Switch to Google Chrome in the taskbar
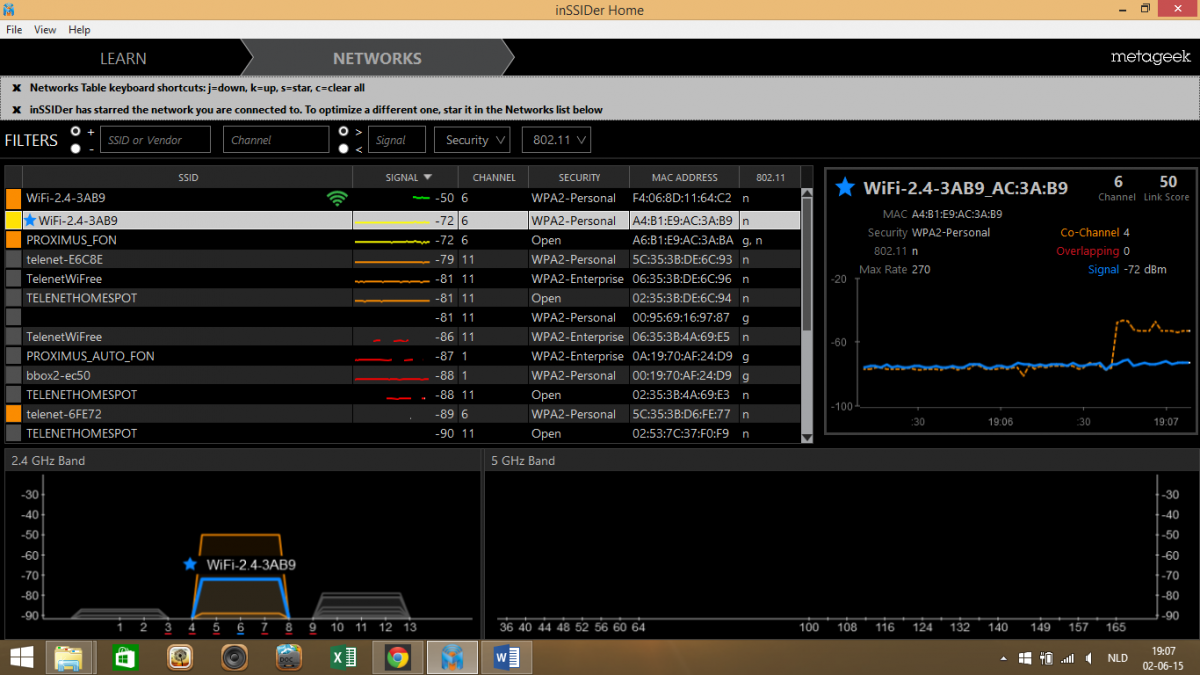This screenshot has width=1200, height=675. 398,657
